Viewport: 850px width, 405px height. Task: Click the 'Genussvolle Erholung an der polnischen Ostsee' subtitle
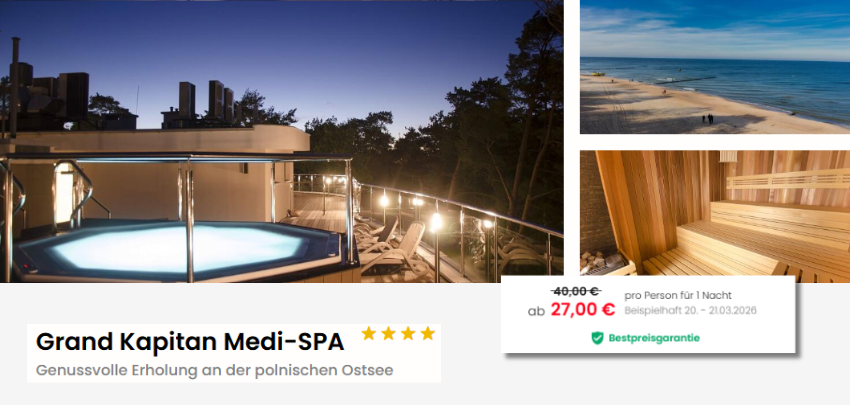pyautogui.click(x=215, y=371)
